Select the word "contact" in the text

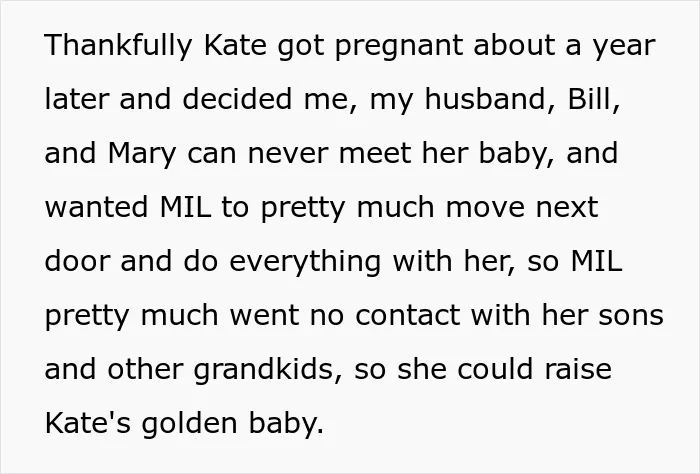[408, 315]
